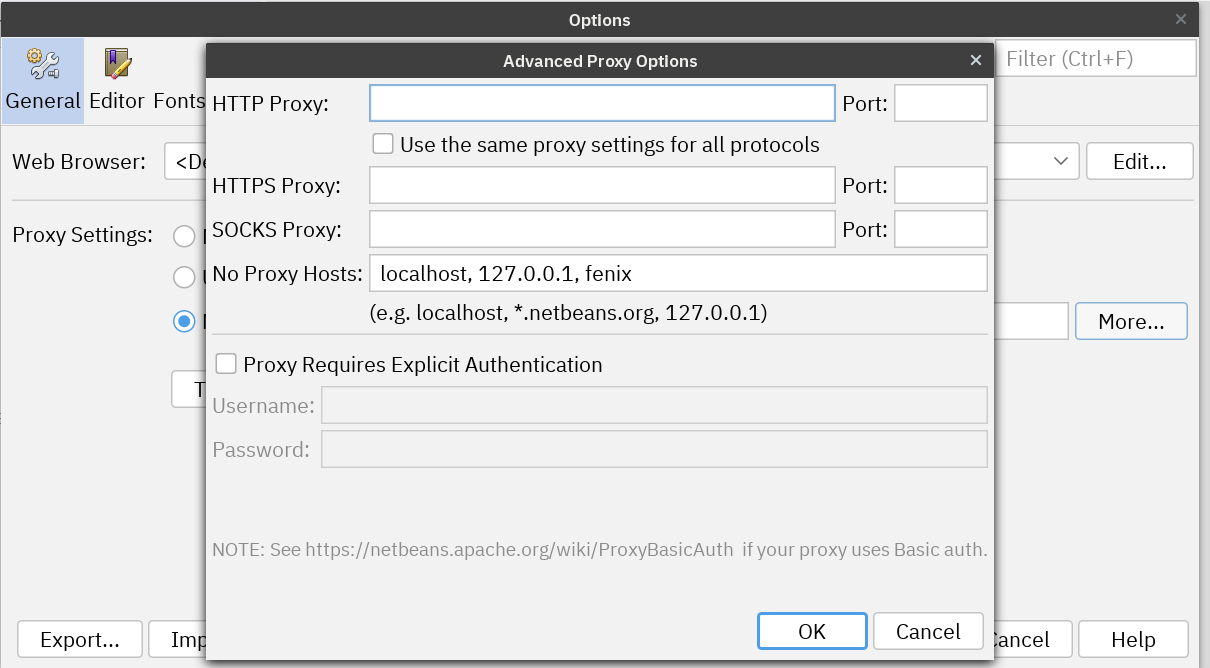Click the More... proxy button
This screenshot has height=668, width=1210.
1131,321
